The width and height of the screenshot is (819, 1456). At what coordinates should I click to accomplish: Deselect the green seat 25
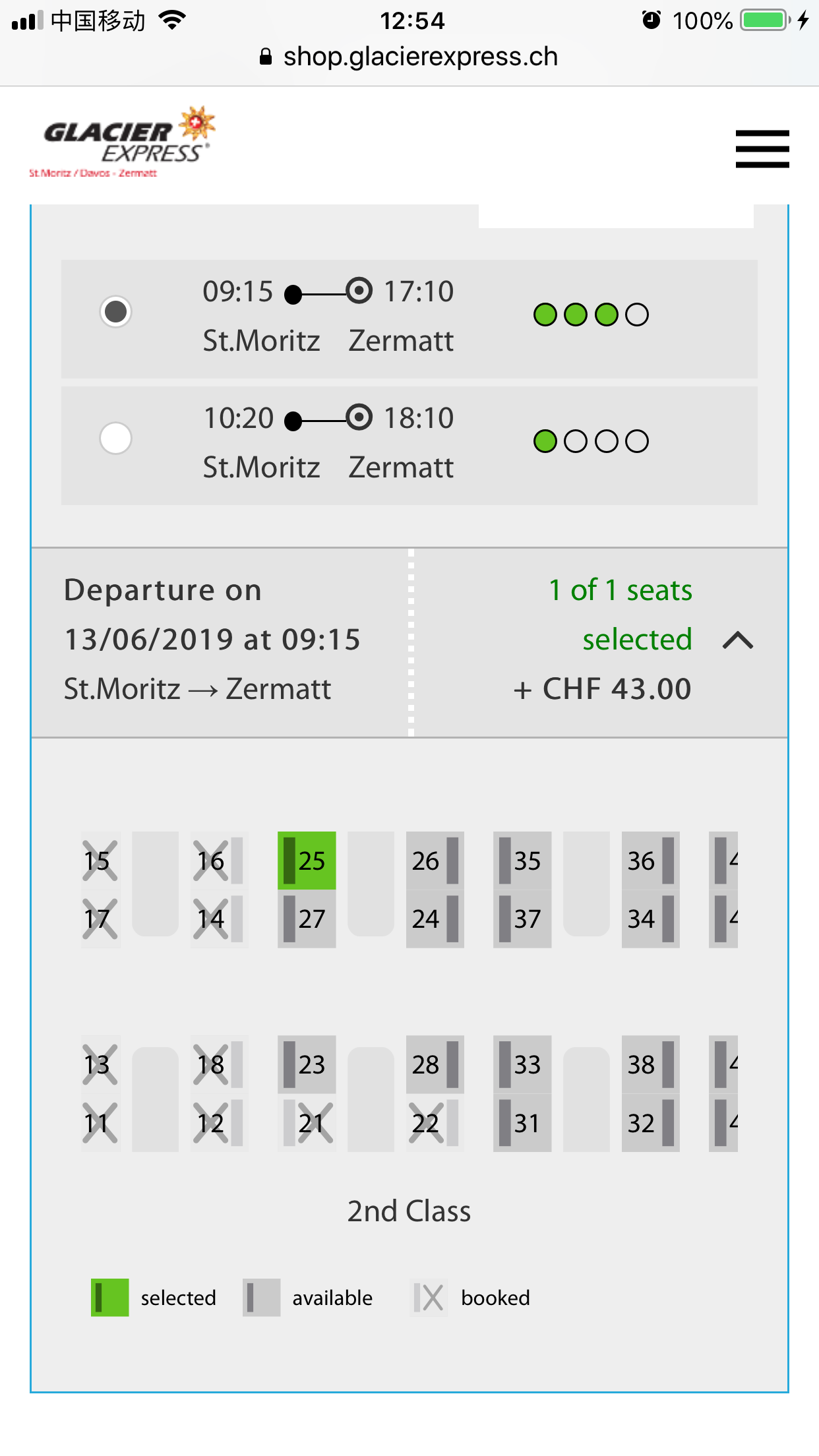(307, 861)
